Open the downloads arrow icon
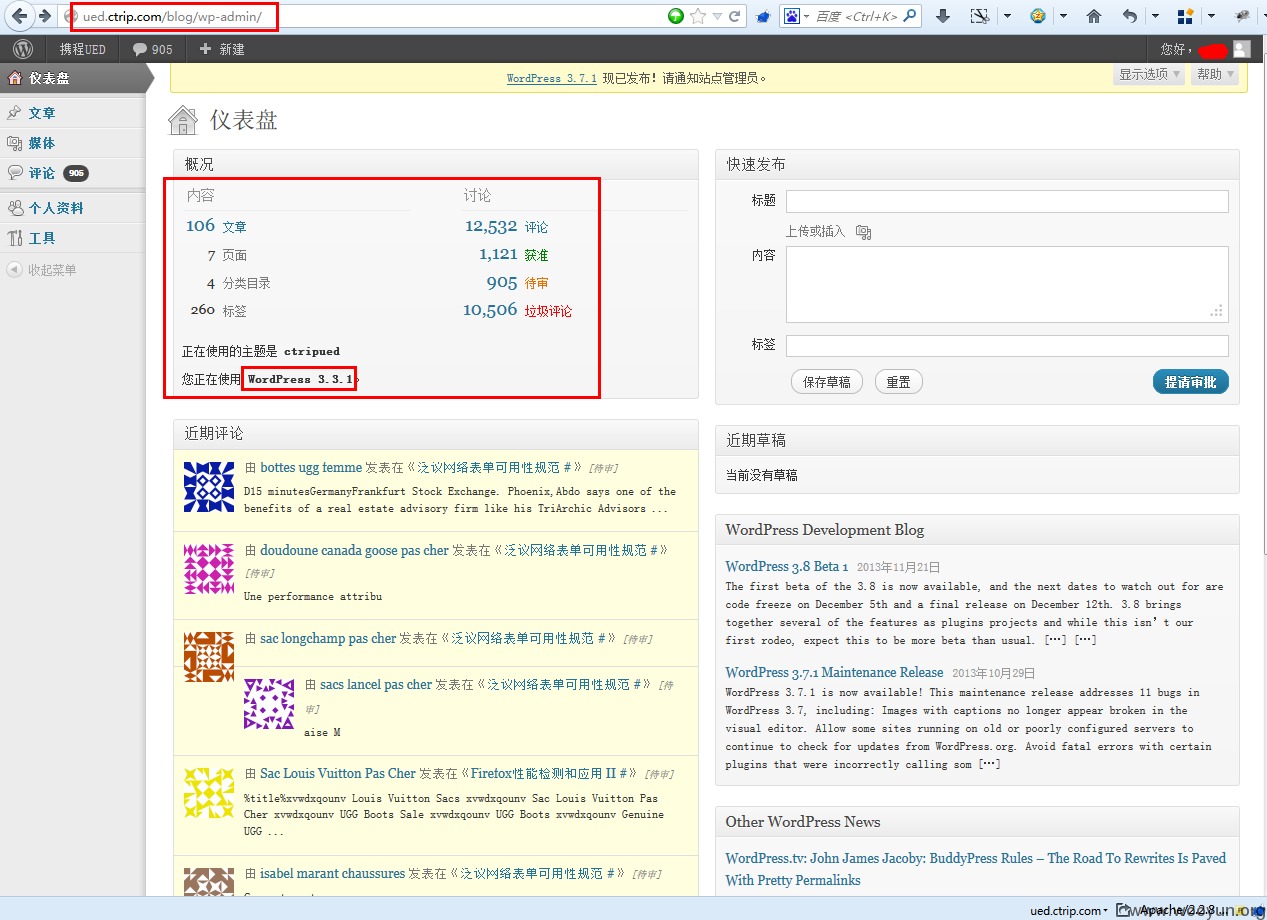Screen dimensions: 1267x920 [x=942, y=16]
